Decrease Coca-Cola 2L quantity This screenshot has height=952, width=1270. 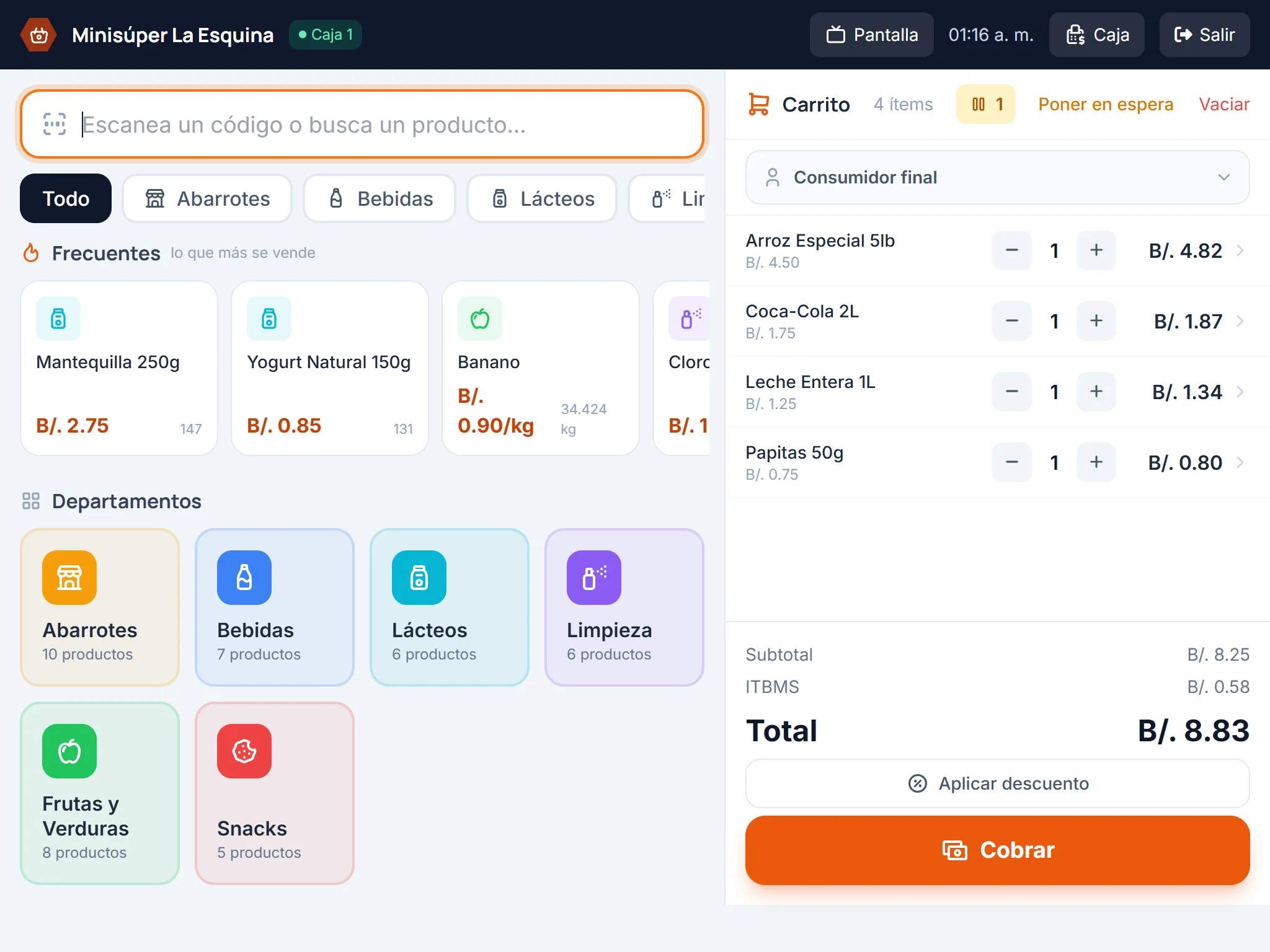(1012, 321)
